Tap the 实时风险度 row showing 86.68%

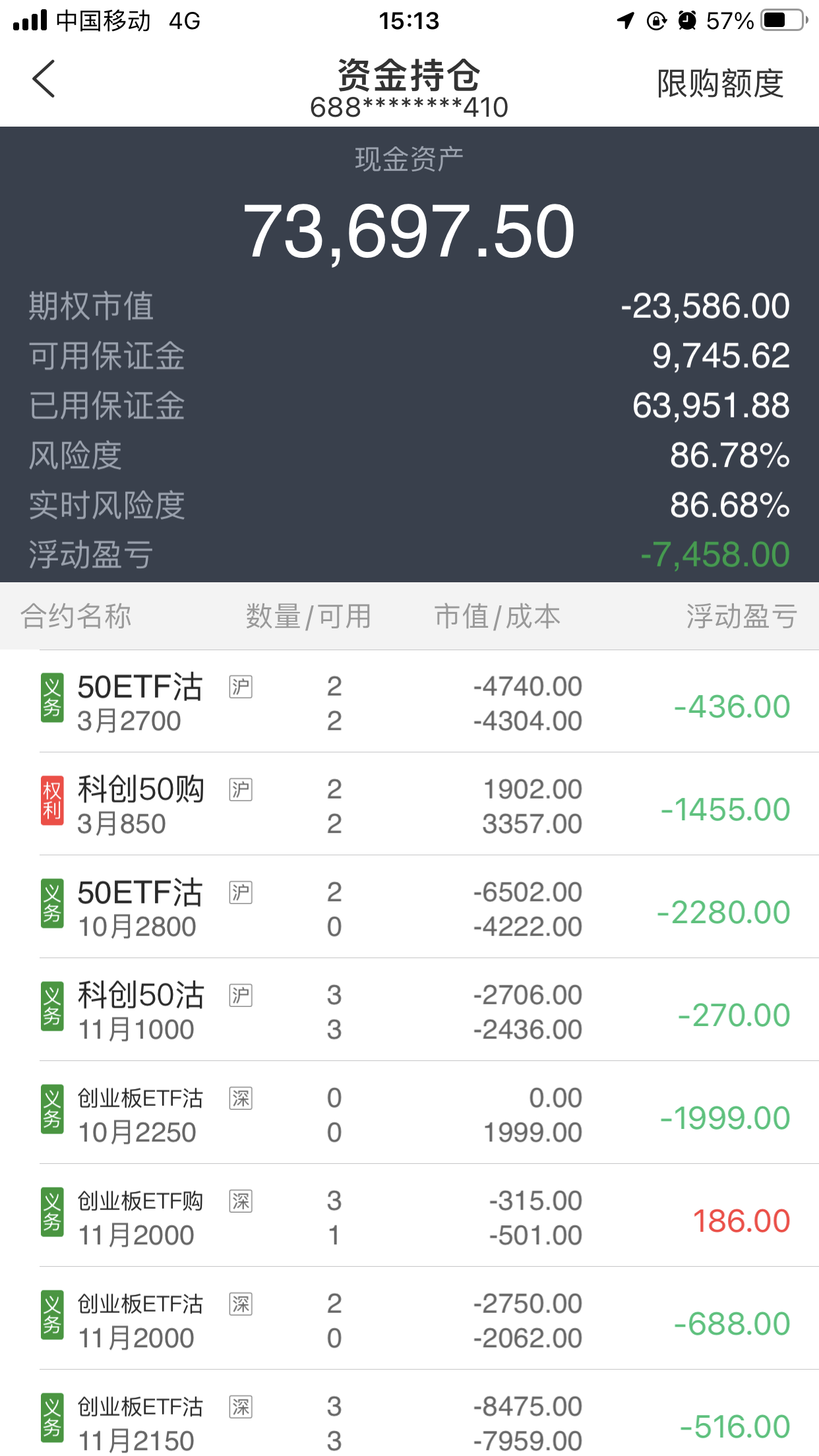click(x=409, y=505)
